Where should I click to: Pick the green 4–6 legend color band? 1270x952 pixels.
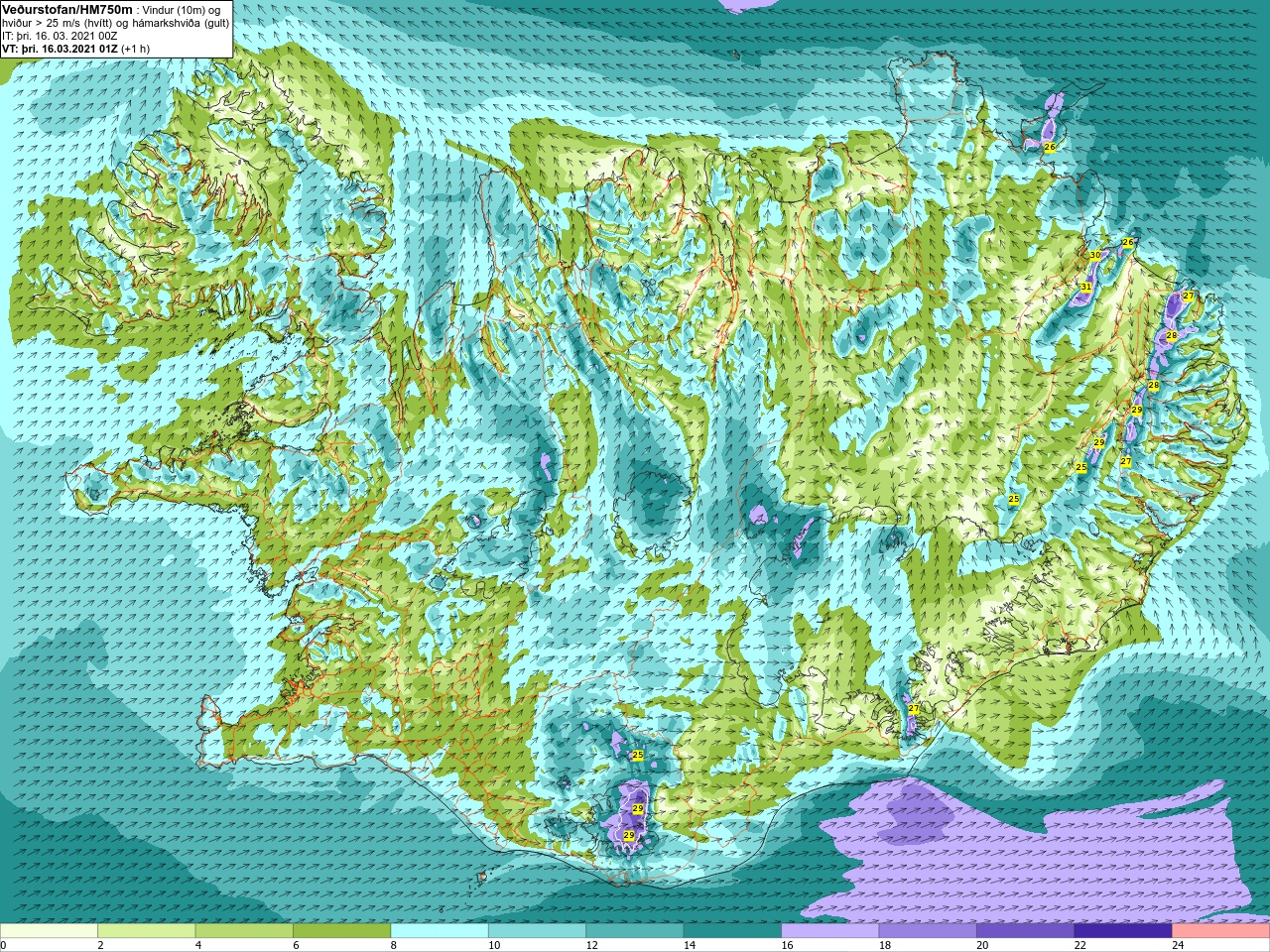coord(244,931)
